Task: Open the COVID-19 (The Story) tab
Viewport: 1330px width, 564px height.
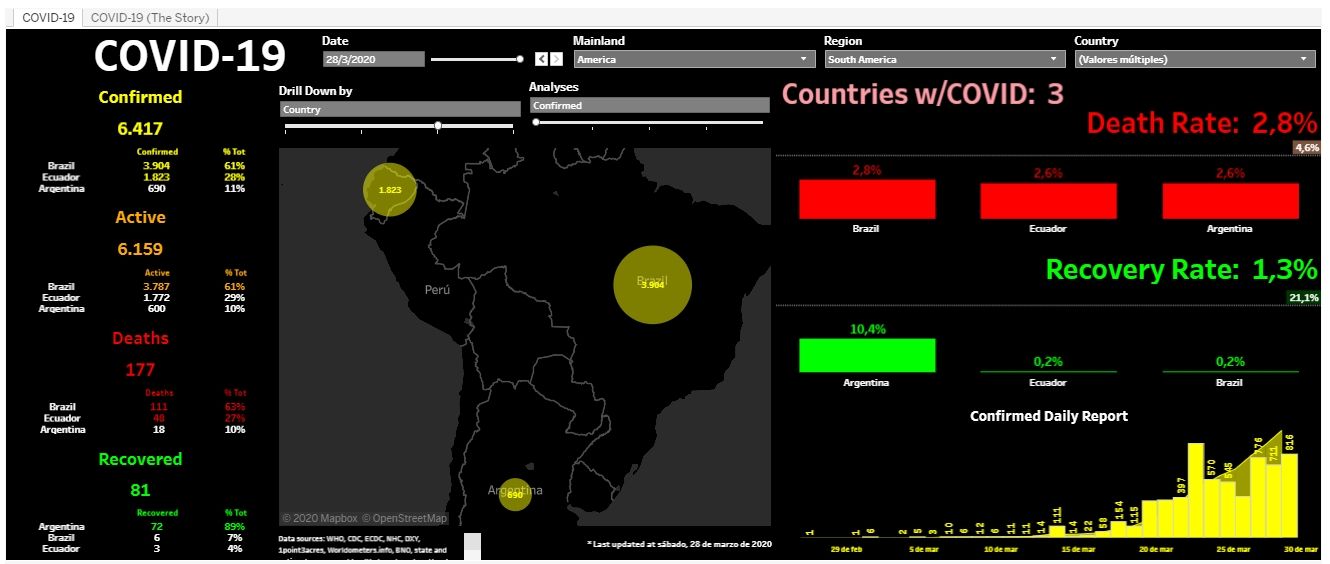Action: point(151,18)
